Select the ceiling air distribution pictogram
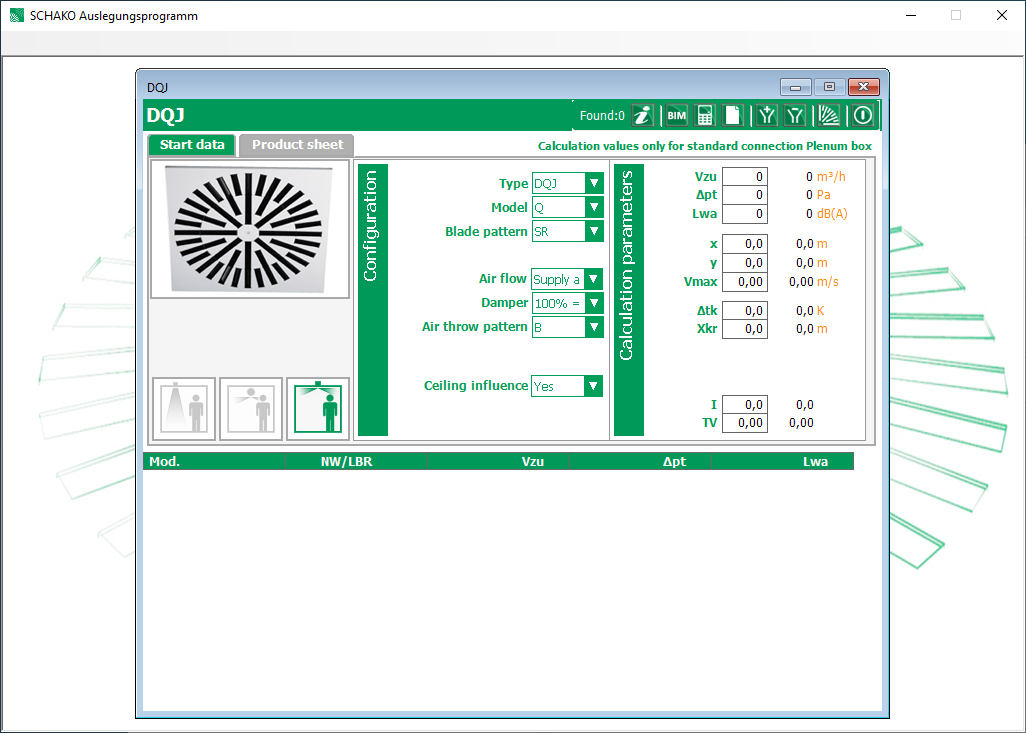This screenshot has width=1026, height=733. pos(318,409)
